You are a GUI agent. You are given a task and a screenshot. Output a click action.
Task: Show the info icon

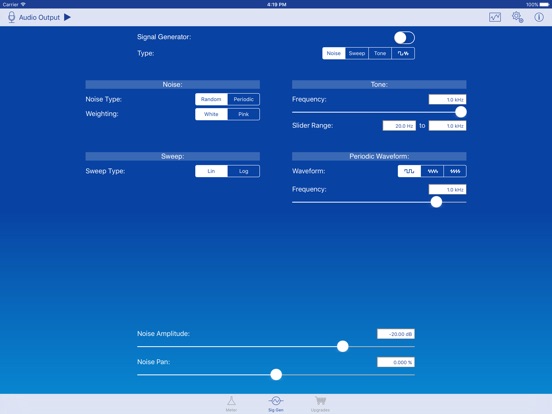(x=539, y=17)
